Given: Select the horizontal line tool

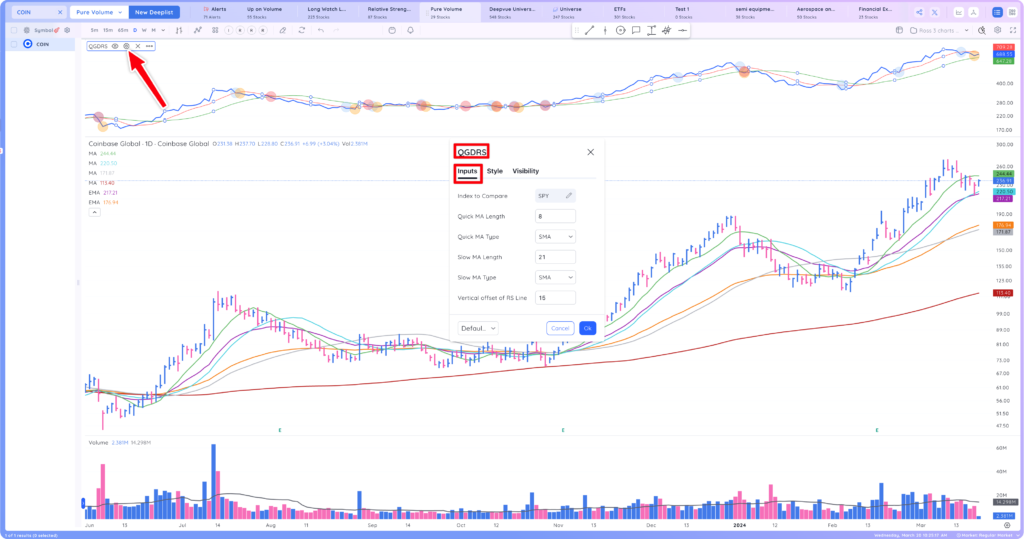Looking at the screenshot, I should pyautogui.click(x=682, y=30).
